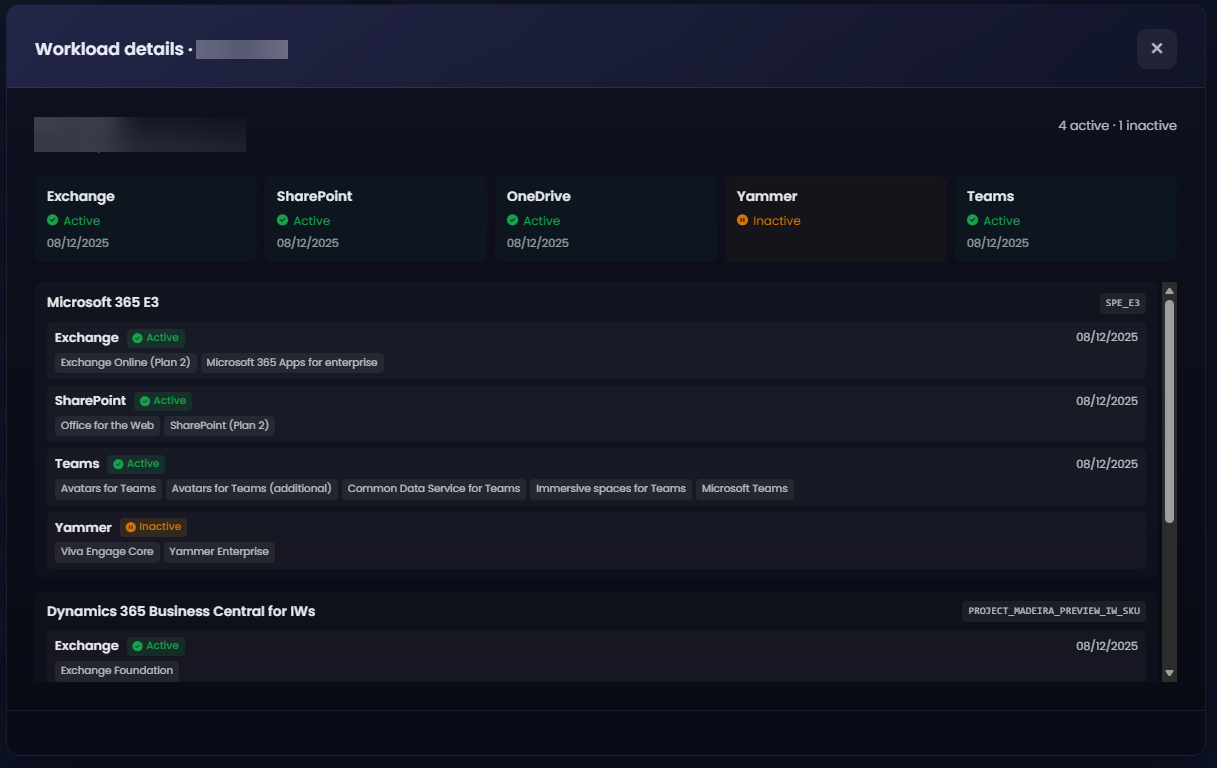Click the scrollbar up arrow
Viewport: 1217px width, 768px height.
(x=1169, y=291)
